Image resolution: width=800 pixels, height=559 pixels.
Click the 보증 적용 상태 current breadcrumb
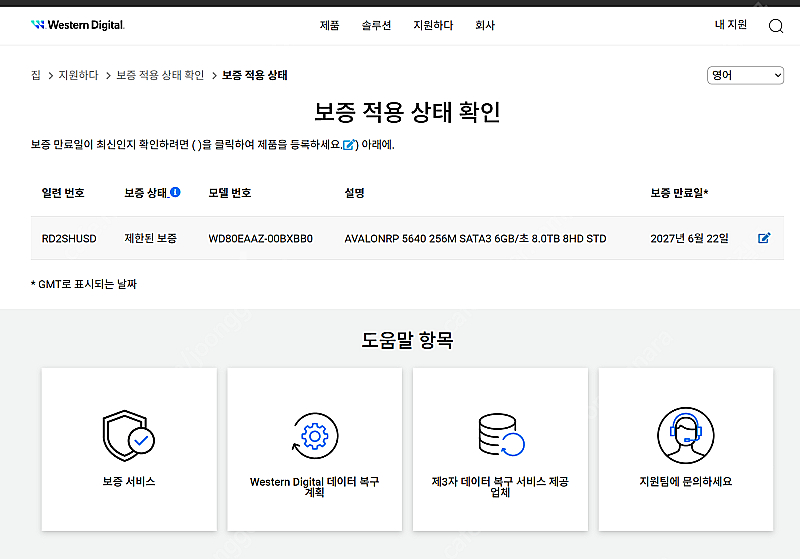point(255,75)
